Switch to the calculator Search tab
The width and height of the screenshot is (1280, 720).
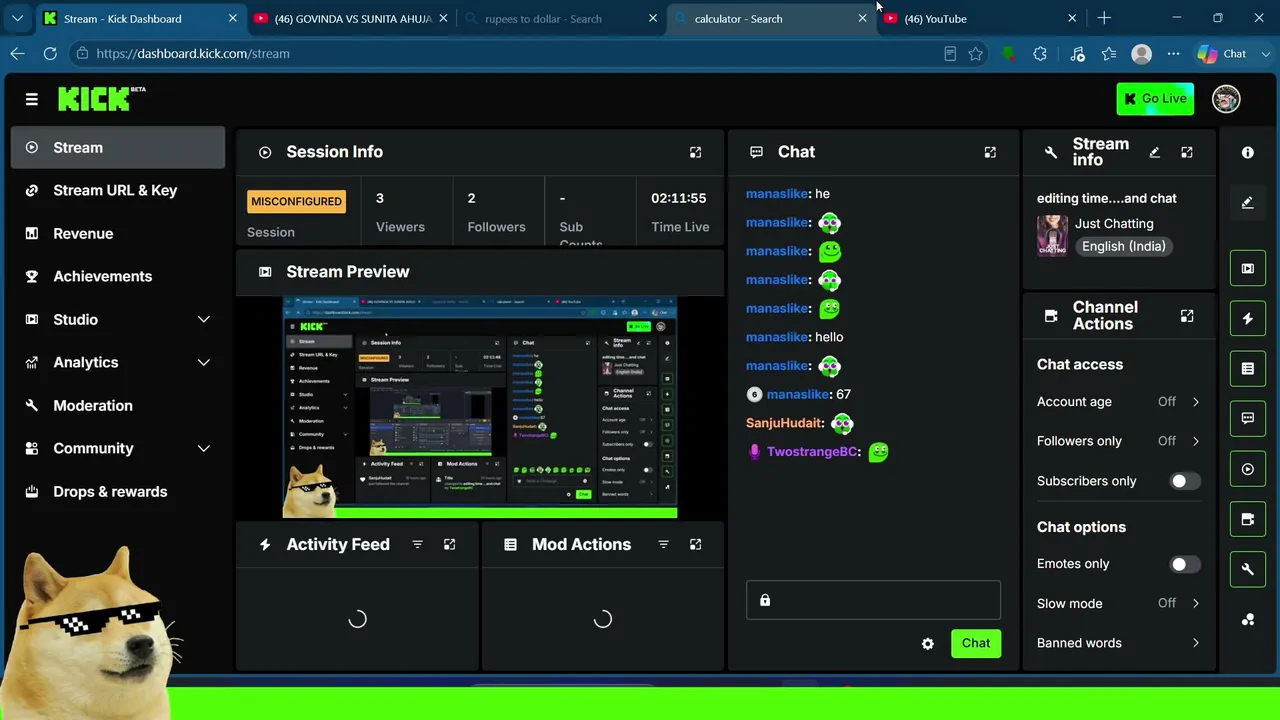pyautogui.click(x=768, y=18)
